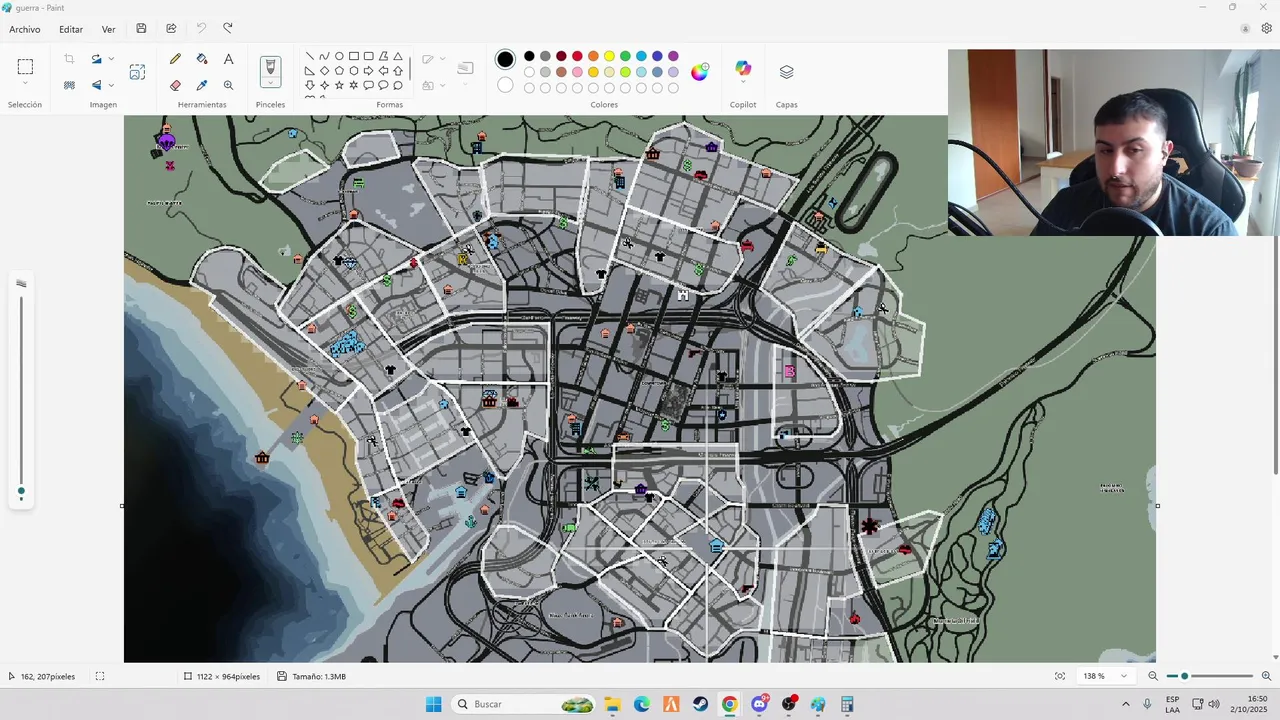This screenshot has width=1280, height=720.
Task: Expand the zoom percentage dropdown
Action: [1124, 676]
